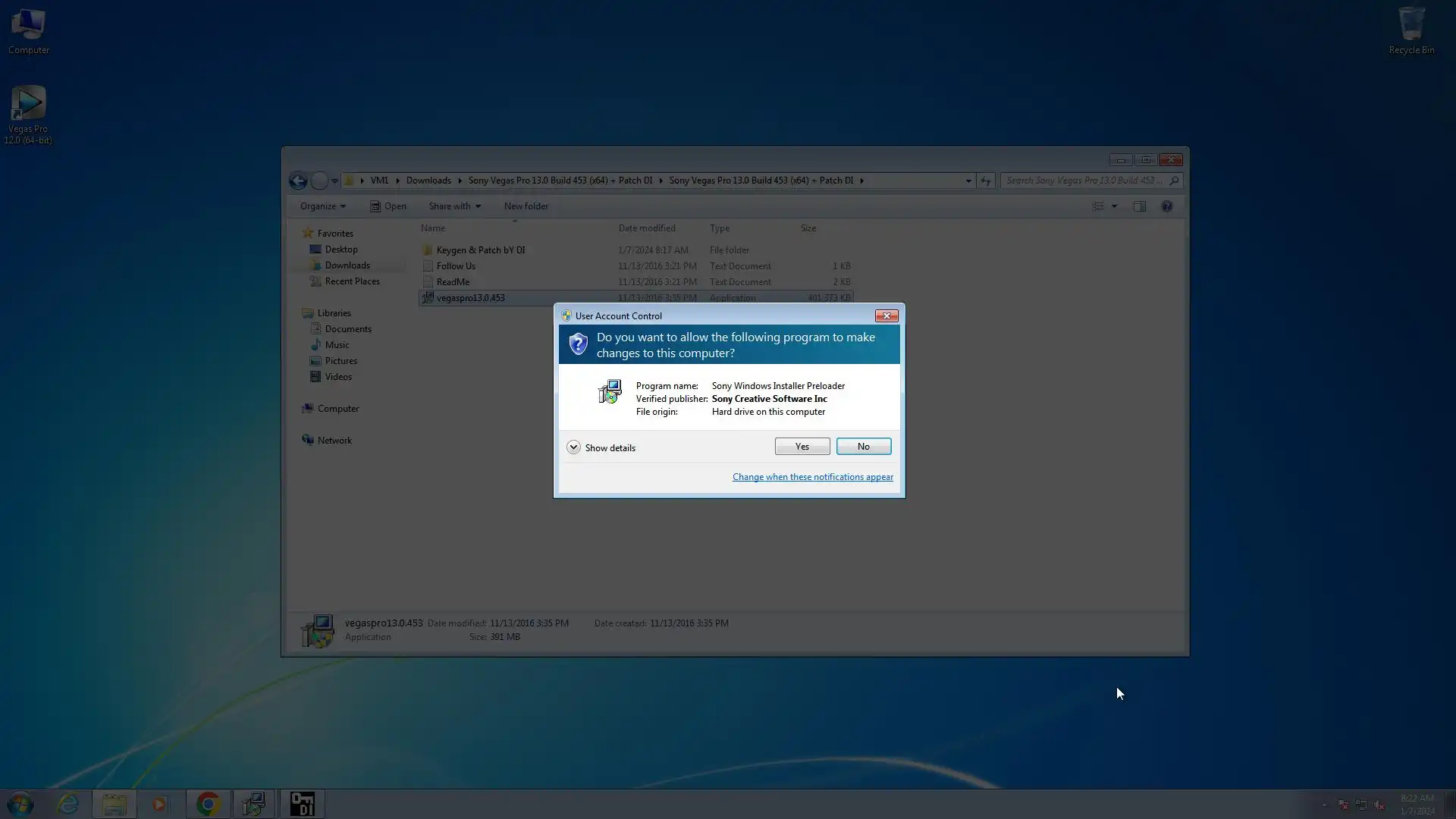Open the Organize dropdown menu

point(322,206)
